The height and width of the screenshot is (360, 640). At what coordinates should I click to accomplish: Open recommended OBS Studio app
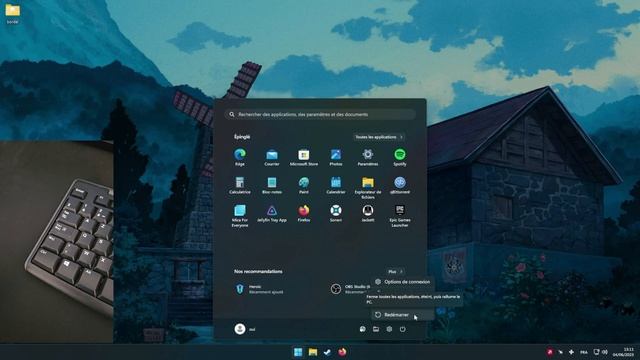(351, 289)
